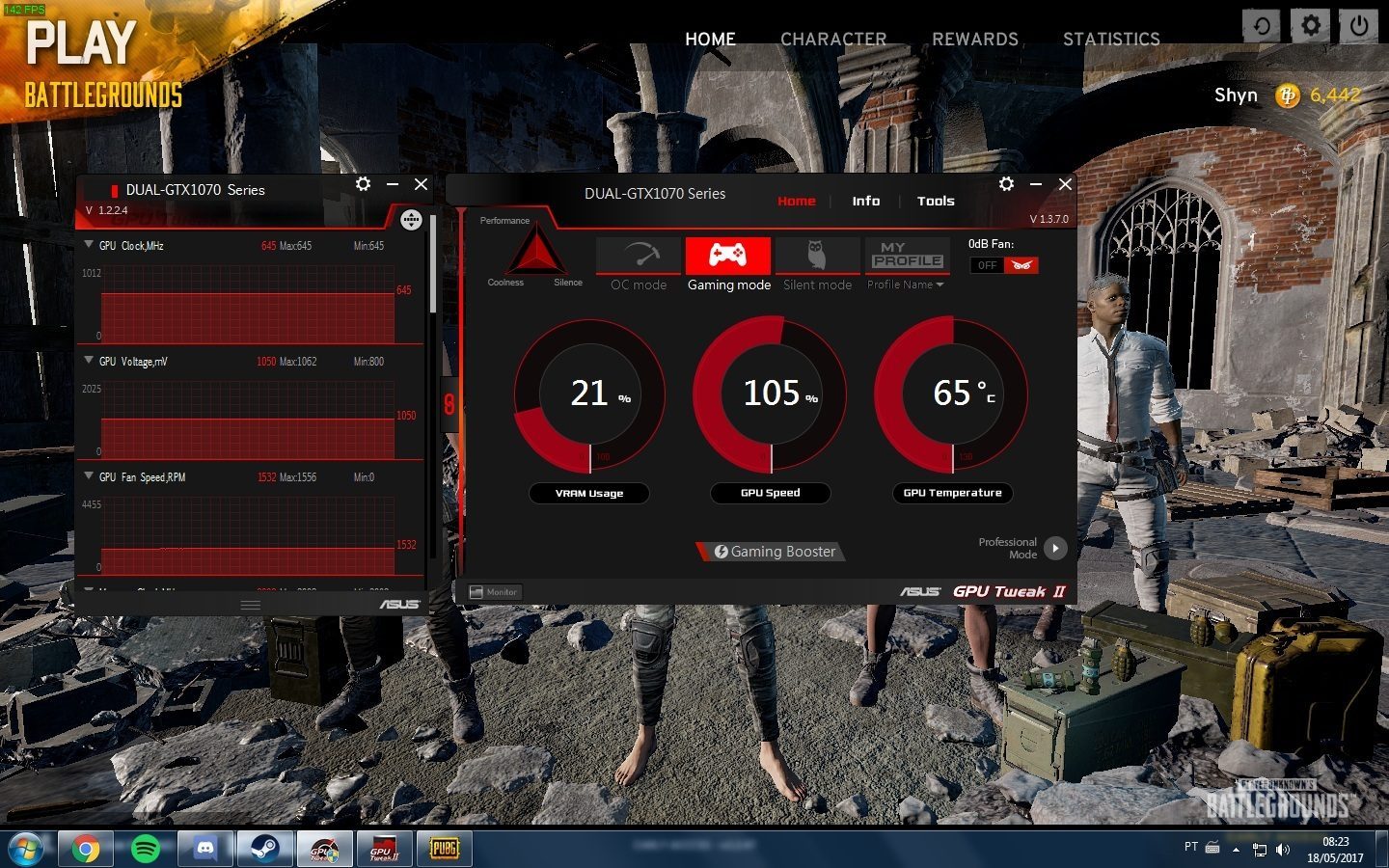Switch to PUBG taskbar item
The width and height of the screenshot is (1389, 868).
tap(444, 849)
